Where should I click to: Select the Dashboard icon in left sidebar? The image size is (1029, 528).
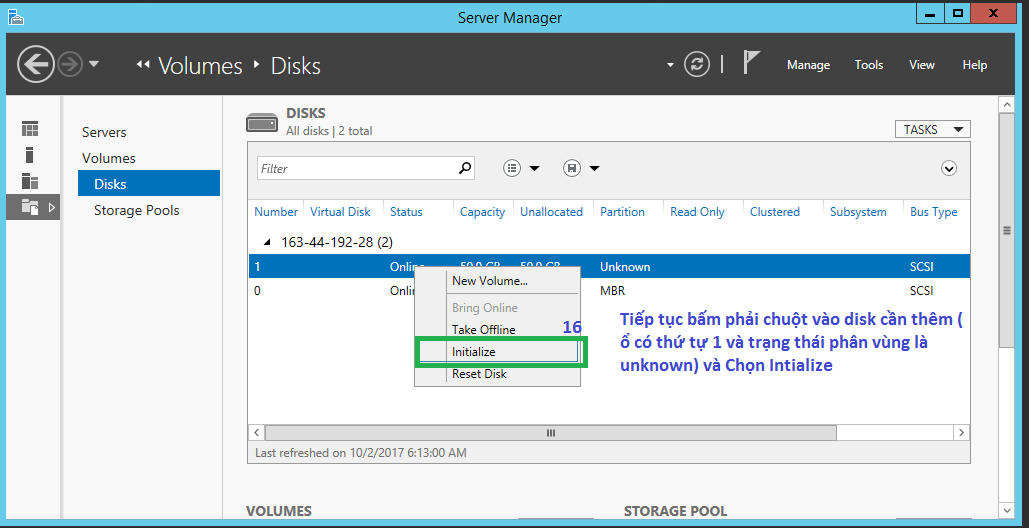30,129
